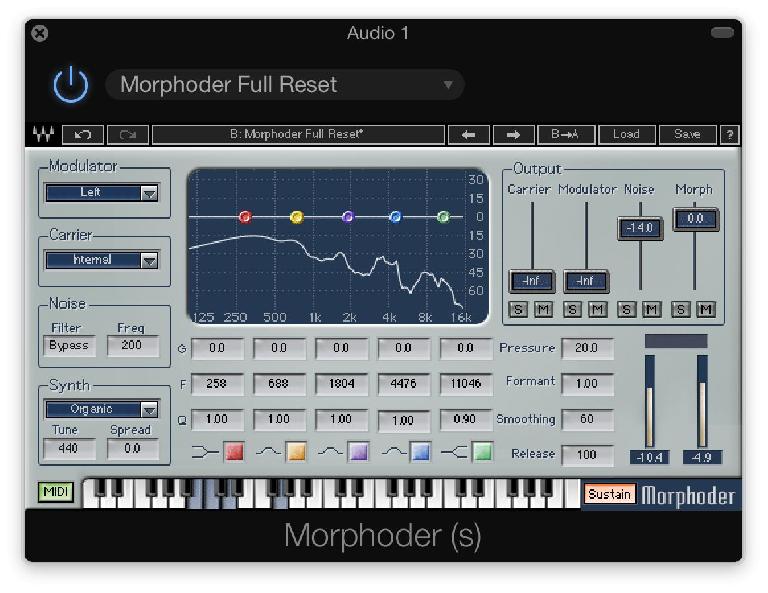Toggle the Sustain button
768x593 pixels.
[x=609, y=494]
